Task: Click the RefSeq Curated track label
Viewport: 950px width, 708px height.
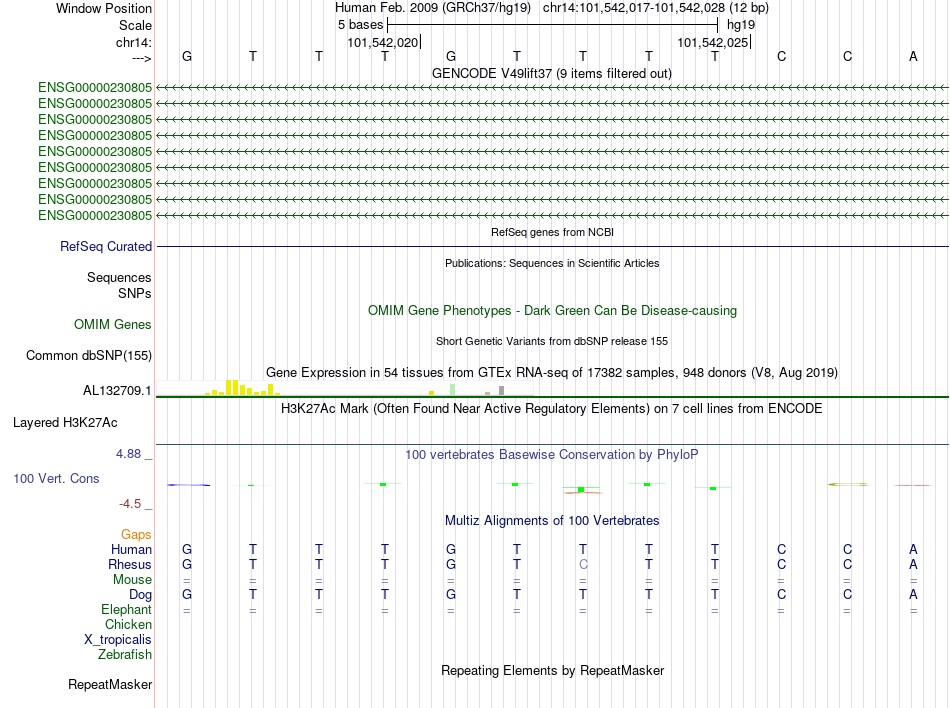Action: coord(106,246)
